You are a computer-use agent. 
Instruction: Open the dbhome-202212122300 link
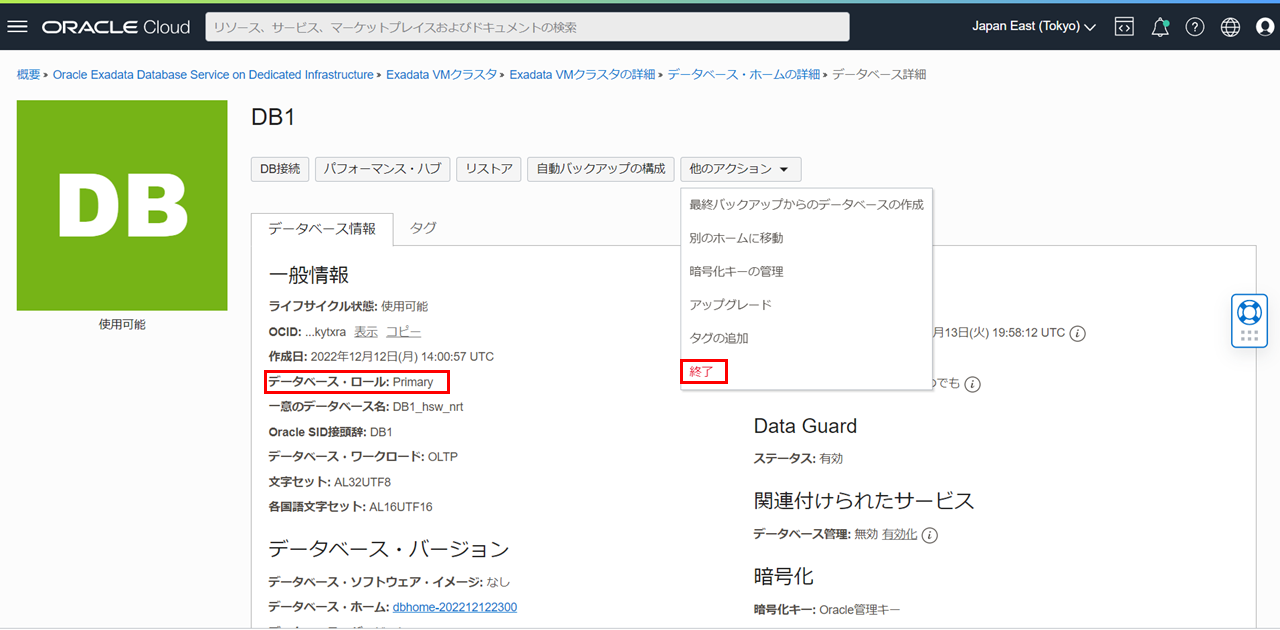455,607
